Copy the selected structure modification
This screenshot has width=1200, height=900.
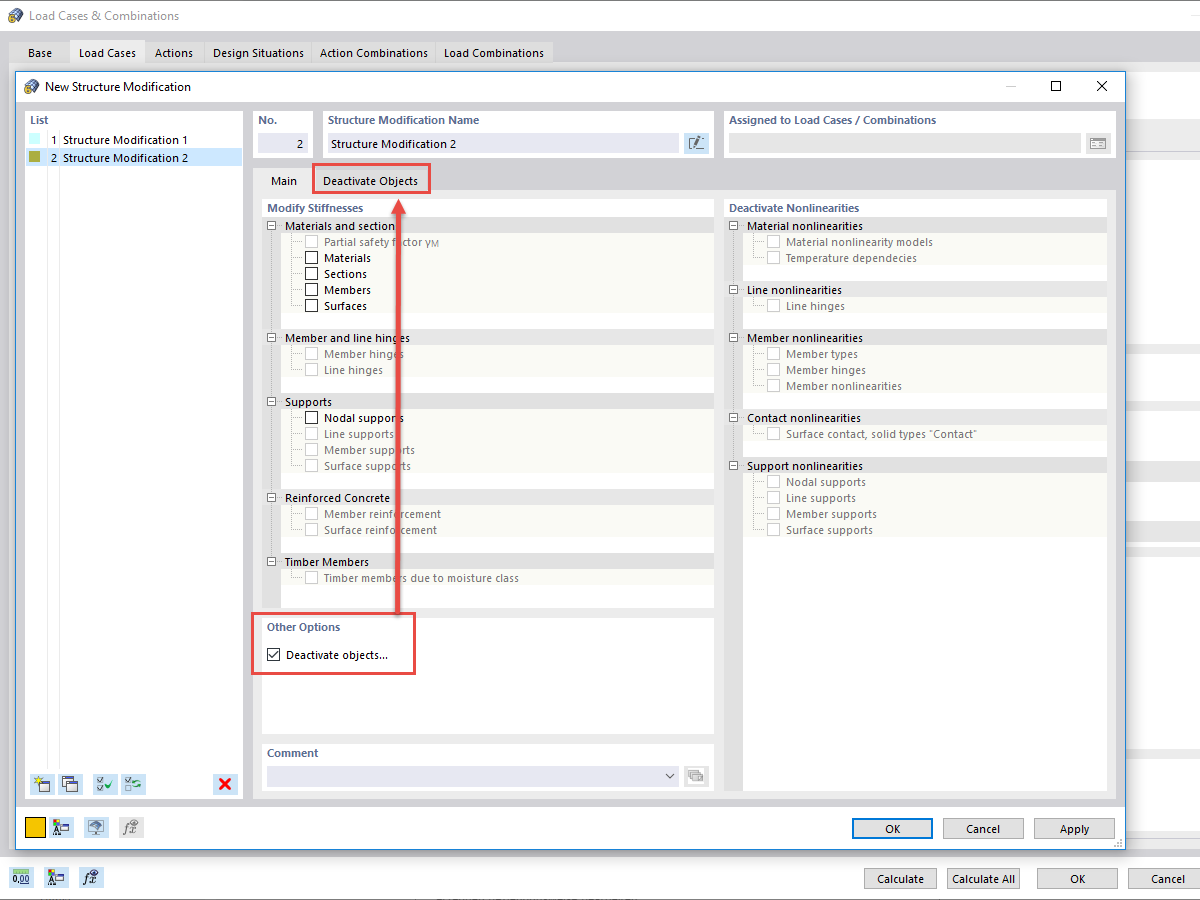(x=70, y=784)
